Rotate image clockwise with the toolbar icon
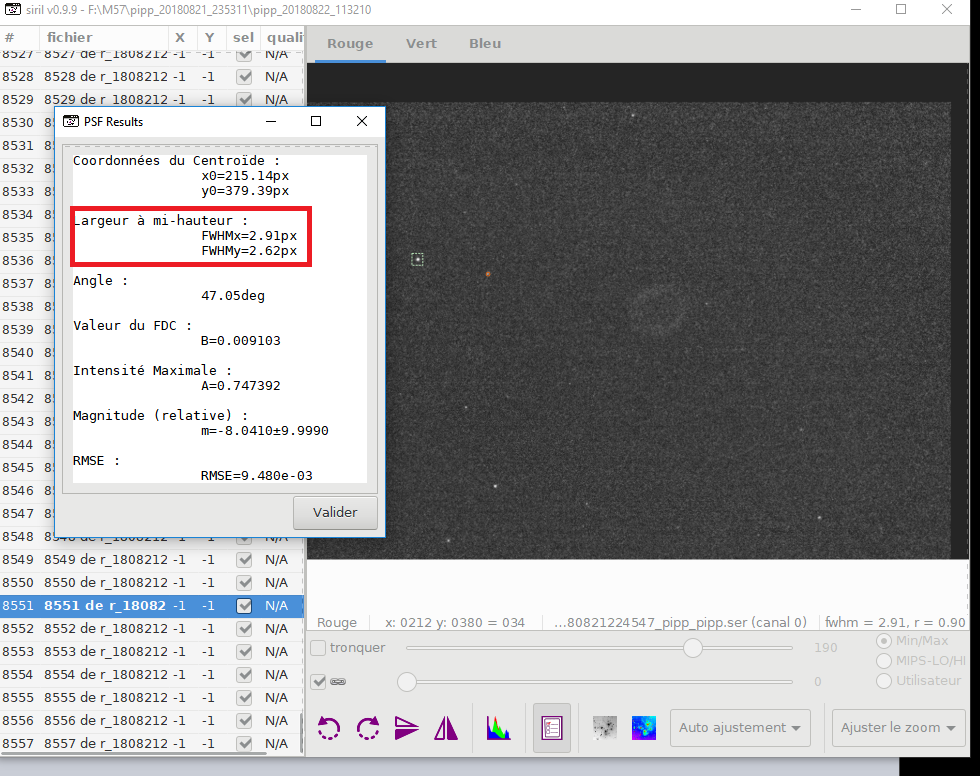 point(368,728)
